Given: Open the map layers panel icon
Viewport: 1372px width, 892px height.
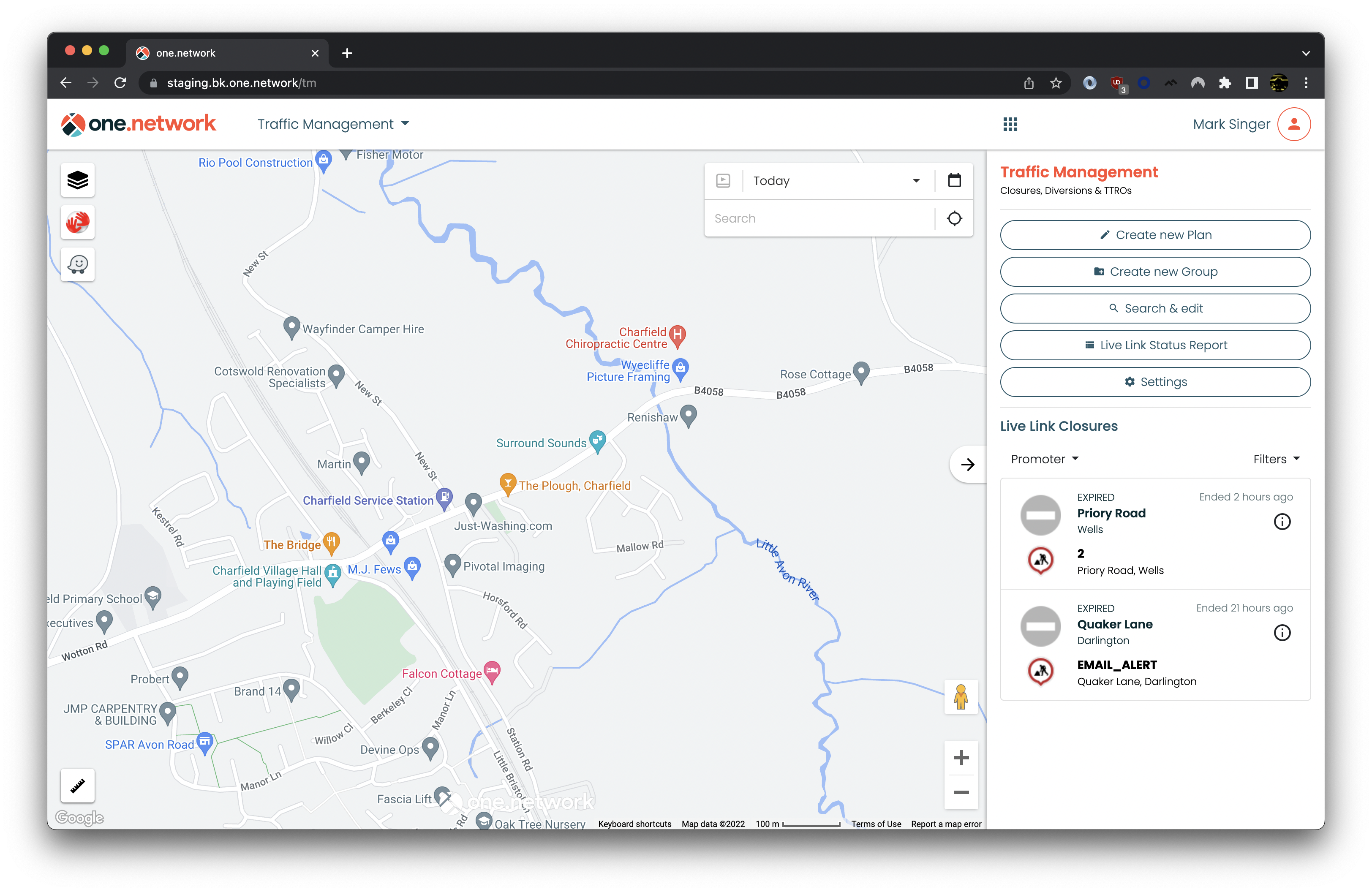Looking at the screenshot, I should pyautogui.click(x=77, y=180).
